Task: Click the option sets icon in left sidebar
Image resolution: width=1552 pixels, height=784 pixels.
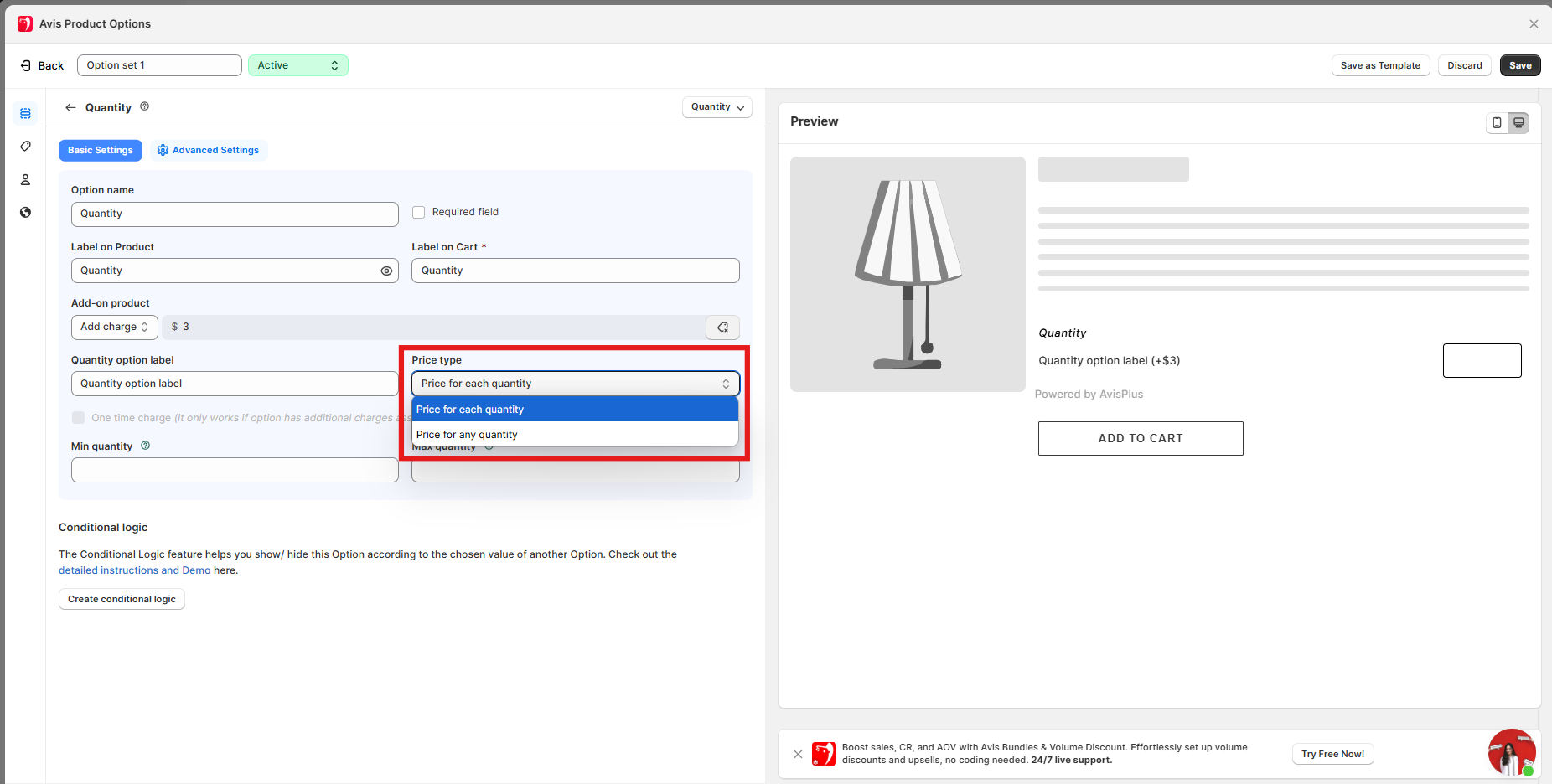Action: 25,113
